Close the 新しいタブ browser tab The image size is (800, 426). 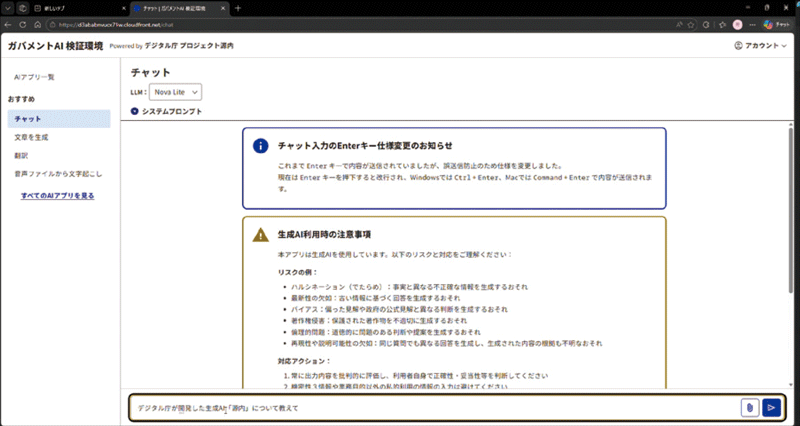click(124, 9)
